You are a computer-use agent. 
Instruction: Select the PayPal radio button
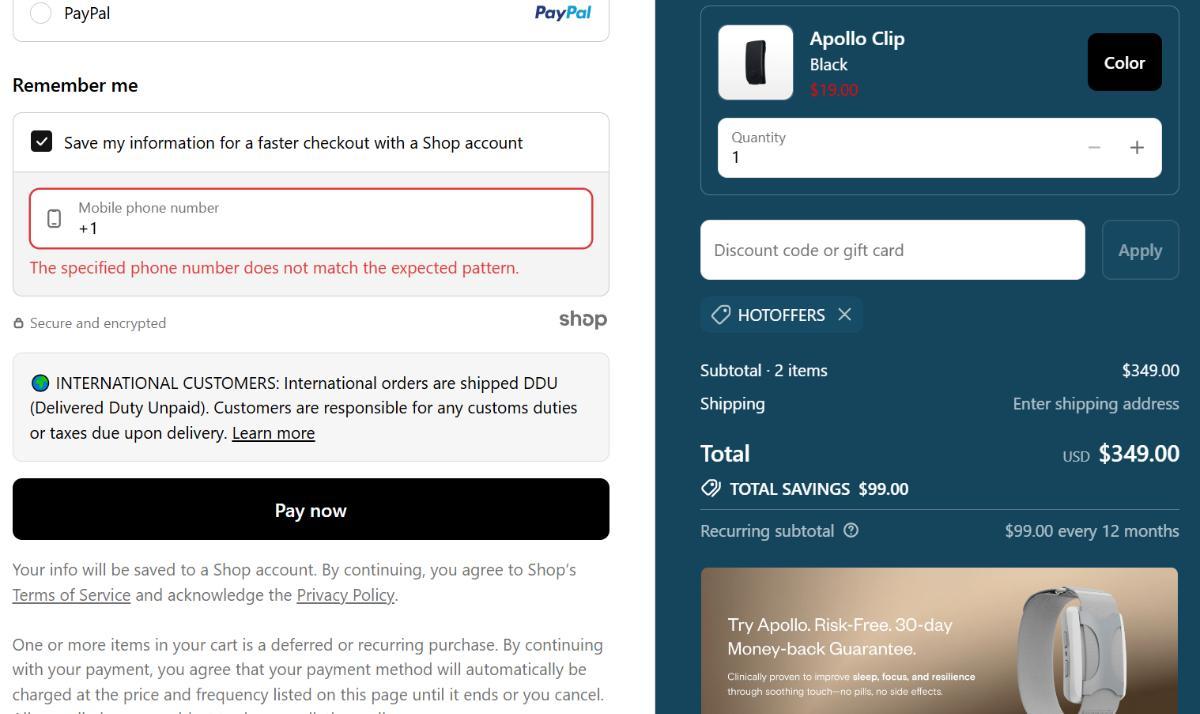(41, 13)
